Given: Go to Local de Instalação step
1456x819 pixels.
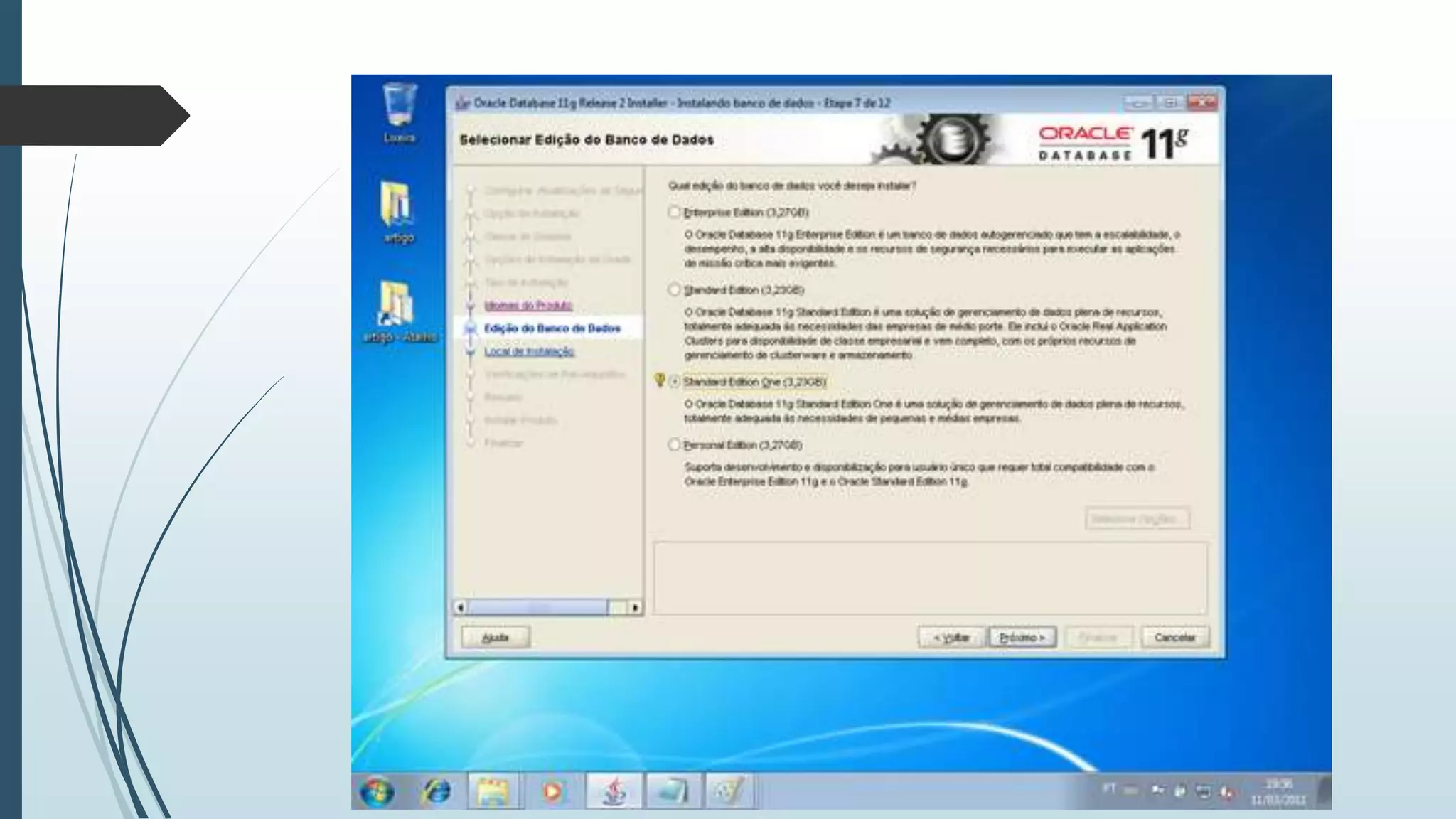Looking at the screenshot, I should point(529,351).
